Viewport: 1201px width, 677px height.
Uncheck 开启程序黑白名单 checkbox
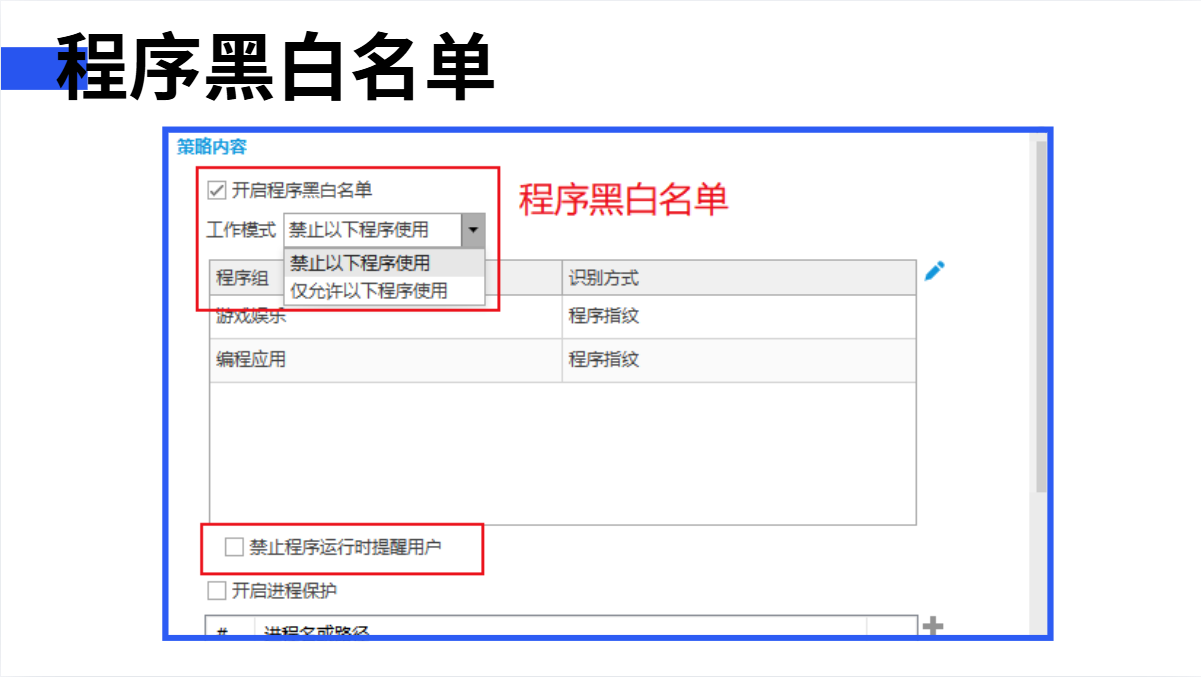click(216, 190)
